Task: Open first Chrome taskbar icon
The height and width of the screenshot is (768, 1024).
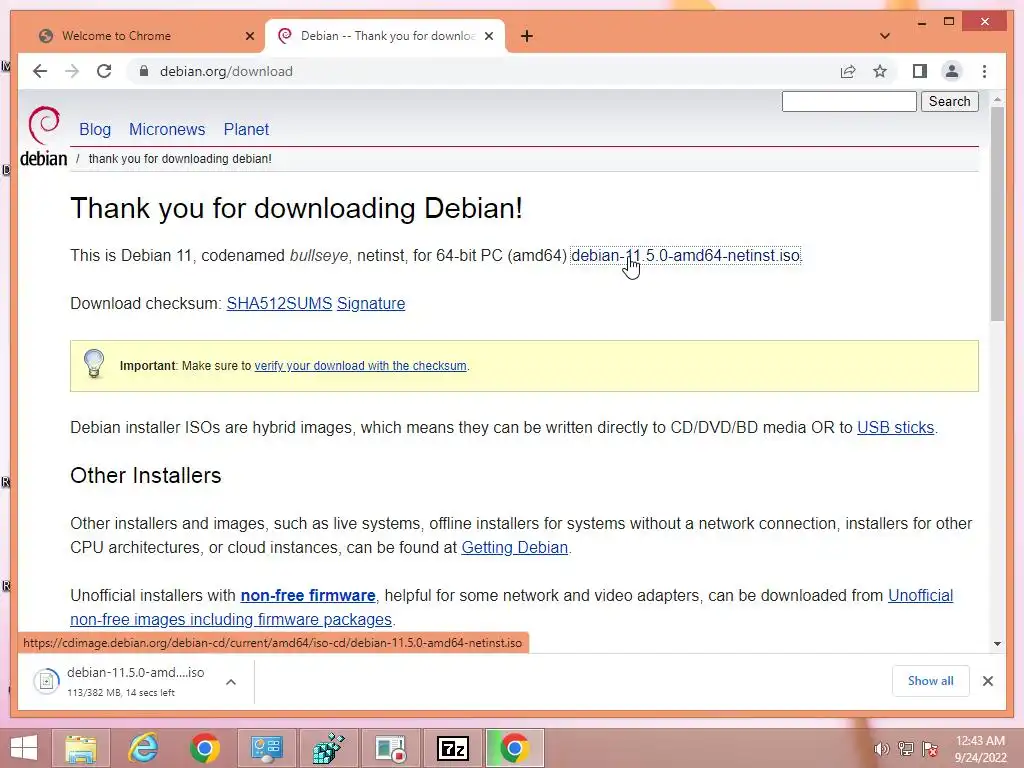Action: [x=204, y=748]
